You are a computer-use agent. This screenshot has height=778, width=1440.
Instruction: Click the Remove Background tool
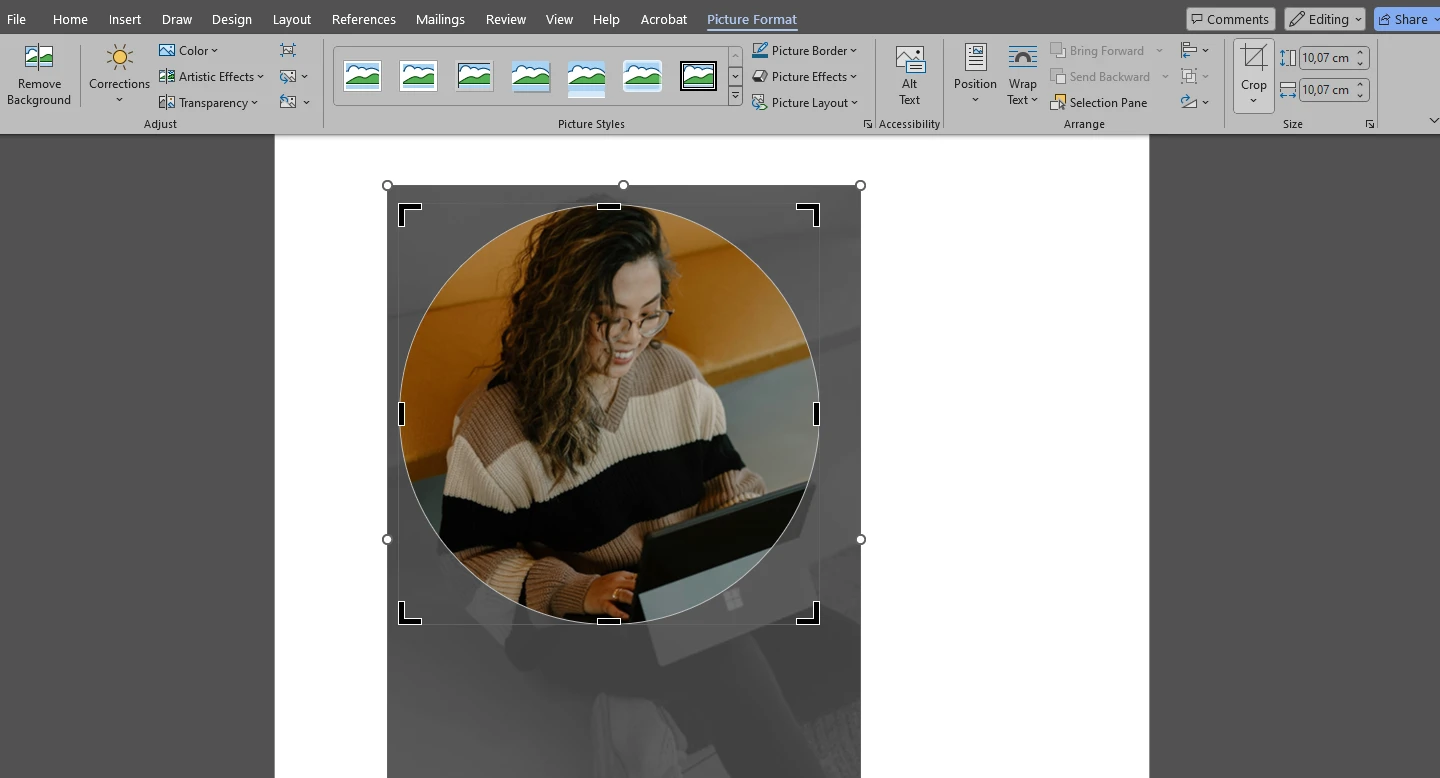click(39, 75)
